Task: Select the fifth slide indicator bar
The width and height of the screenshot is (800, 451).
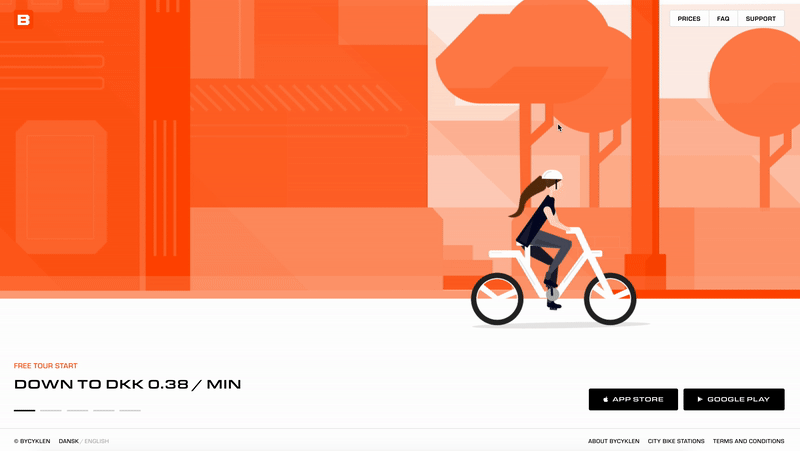Action: point(130,410)
